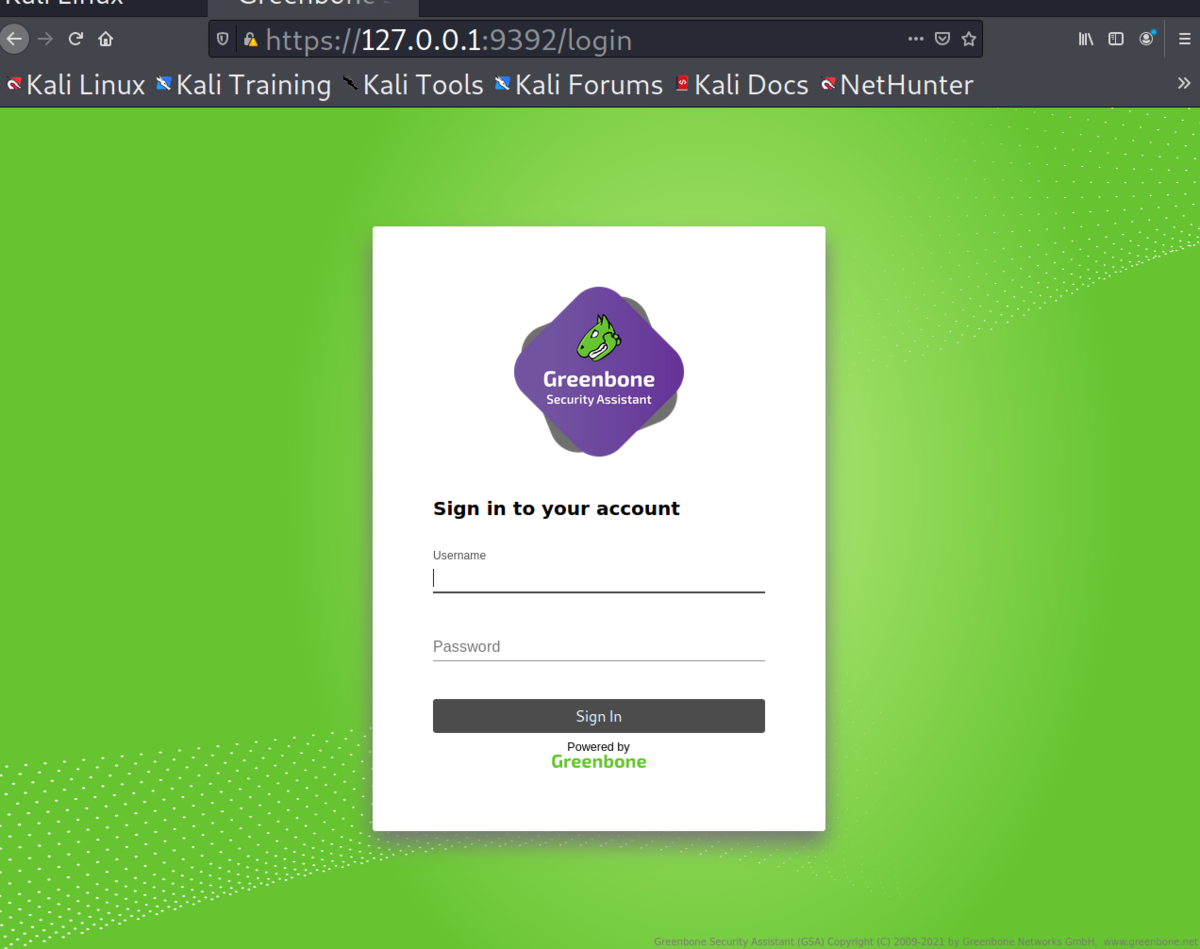
Task: Click the Username input field
Action: tap(598, 578)
